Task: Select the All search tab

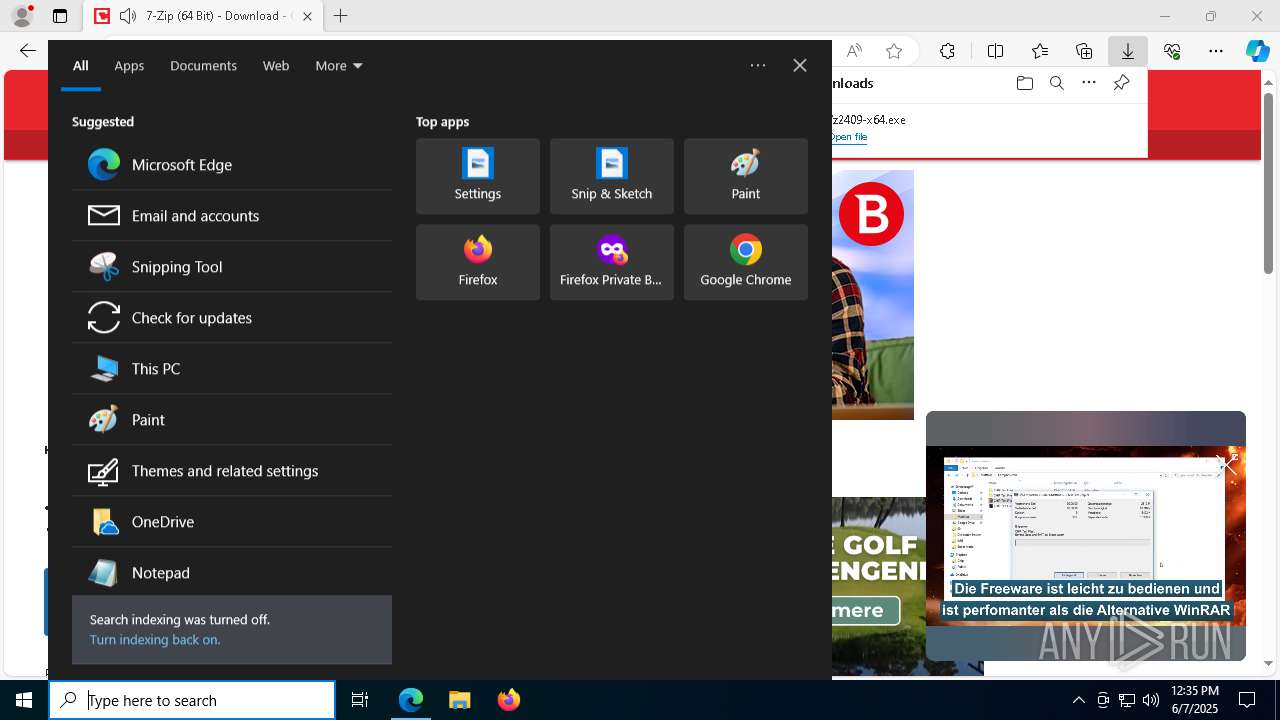Action: pos(81,66)
